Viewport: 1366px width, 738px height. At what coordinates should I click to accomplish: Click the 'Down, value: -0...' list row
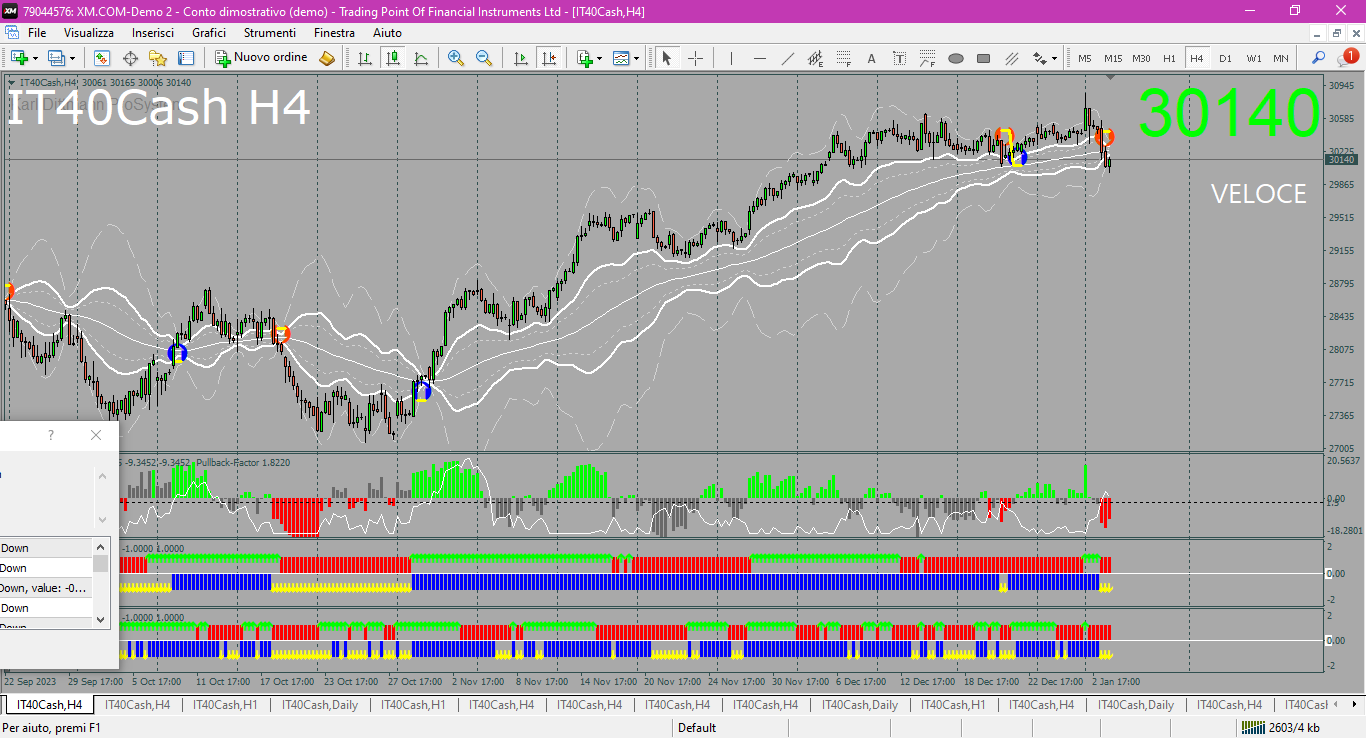tap(46, 588)
